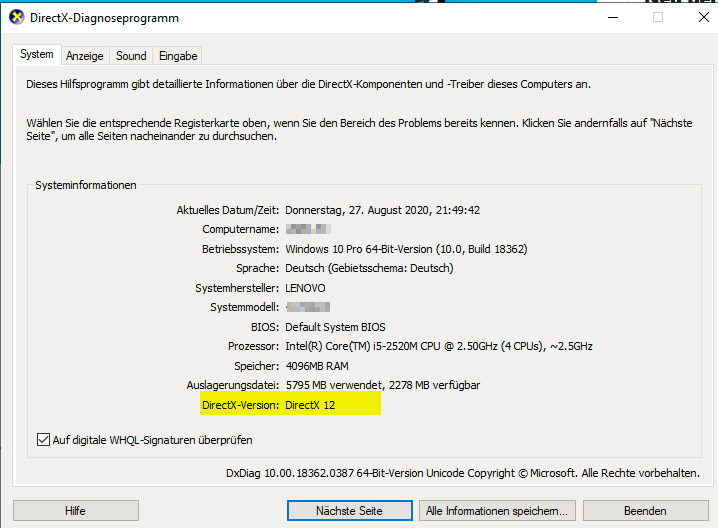The height and width of the screenshot is (528, 718).
Task: Click the Systemhersteller label
Action: [237, 288]
